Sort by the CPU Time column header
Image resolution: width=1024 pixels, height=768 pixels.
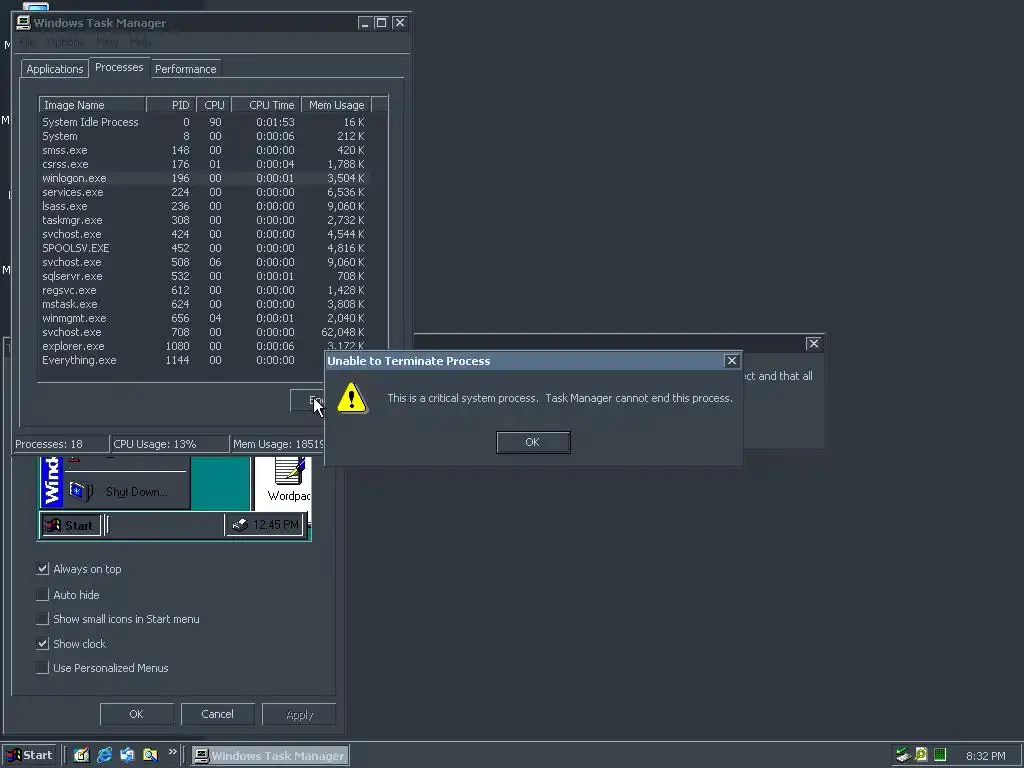(x=266, y=105)
